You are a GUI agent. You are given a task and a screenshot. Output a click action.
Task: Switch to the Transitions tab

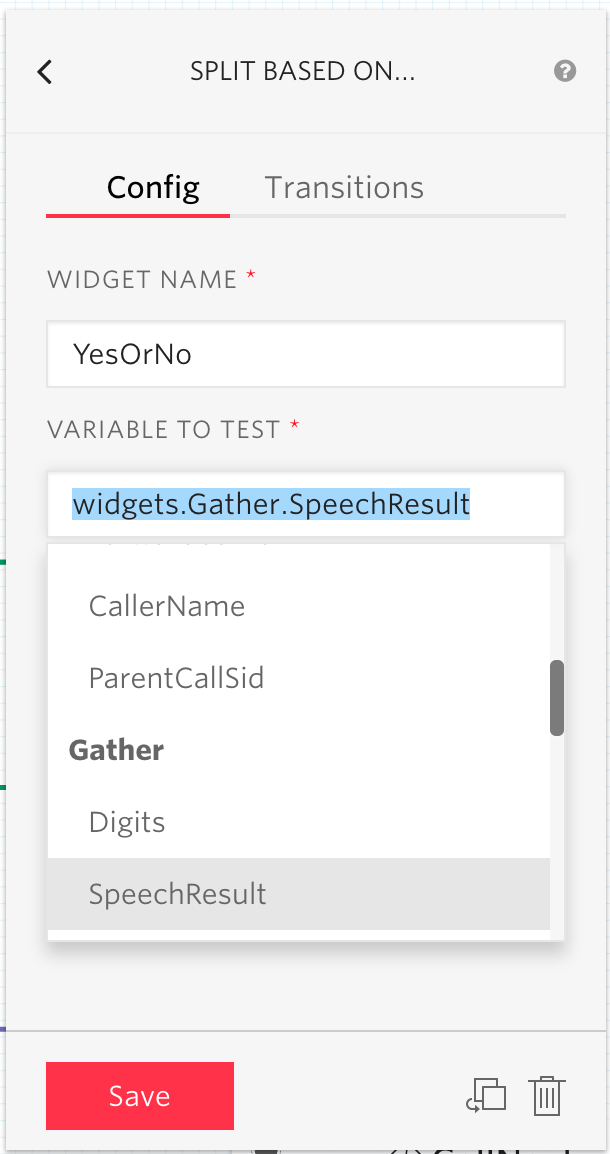(343, 187)
